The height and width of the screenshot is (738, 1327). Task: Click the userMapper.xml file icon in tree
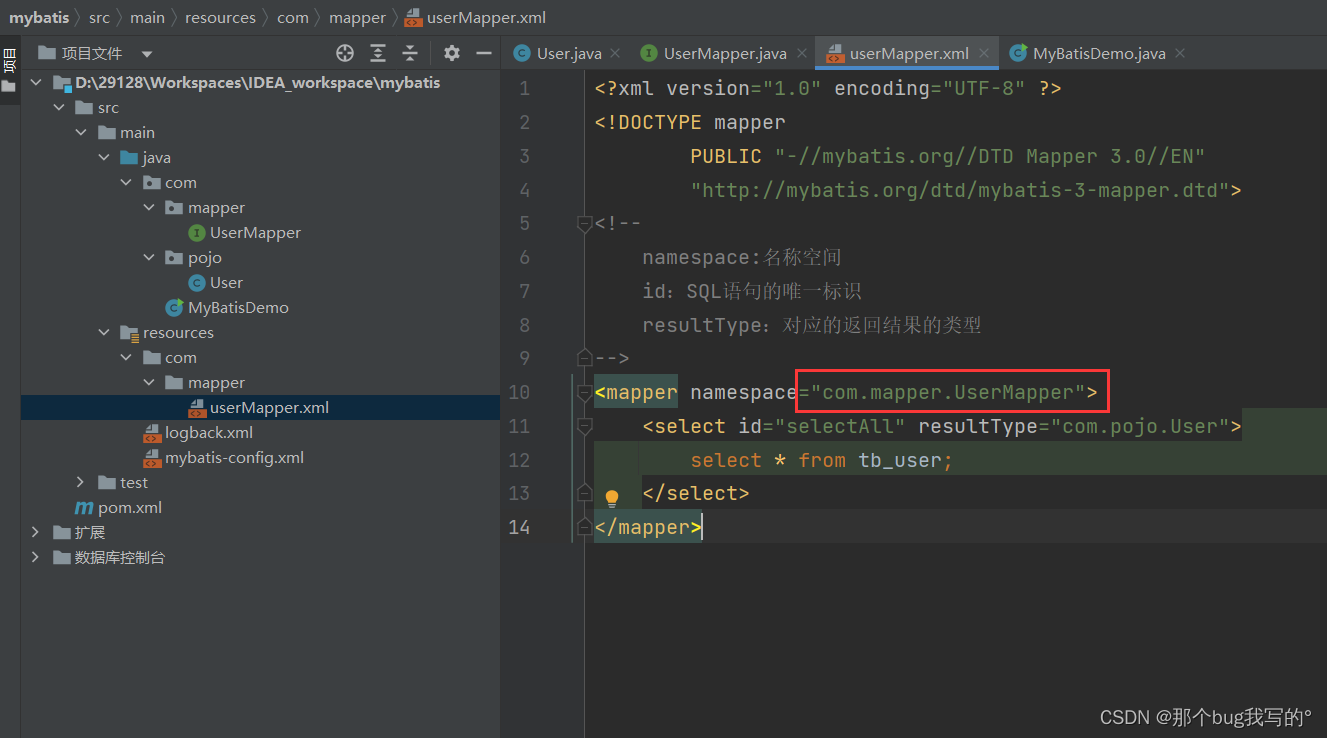[197, 408]
